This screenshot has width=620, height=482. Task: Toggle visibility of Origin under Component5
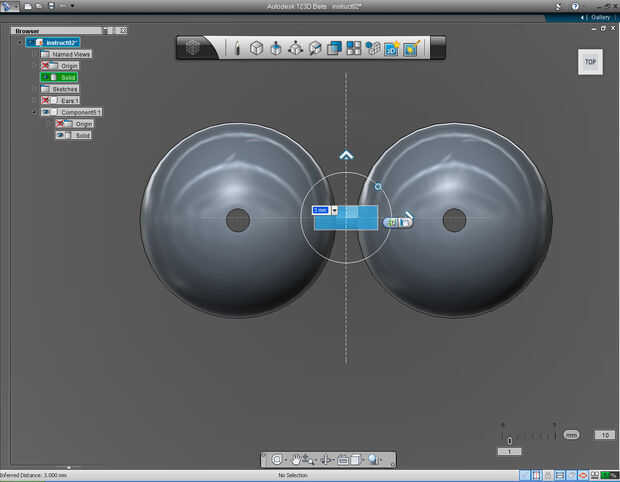coord(60,124)
